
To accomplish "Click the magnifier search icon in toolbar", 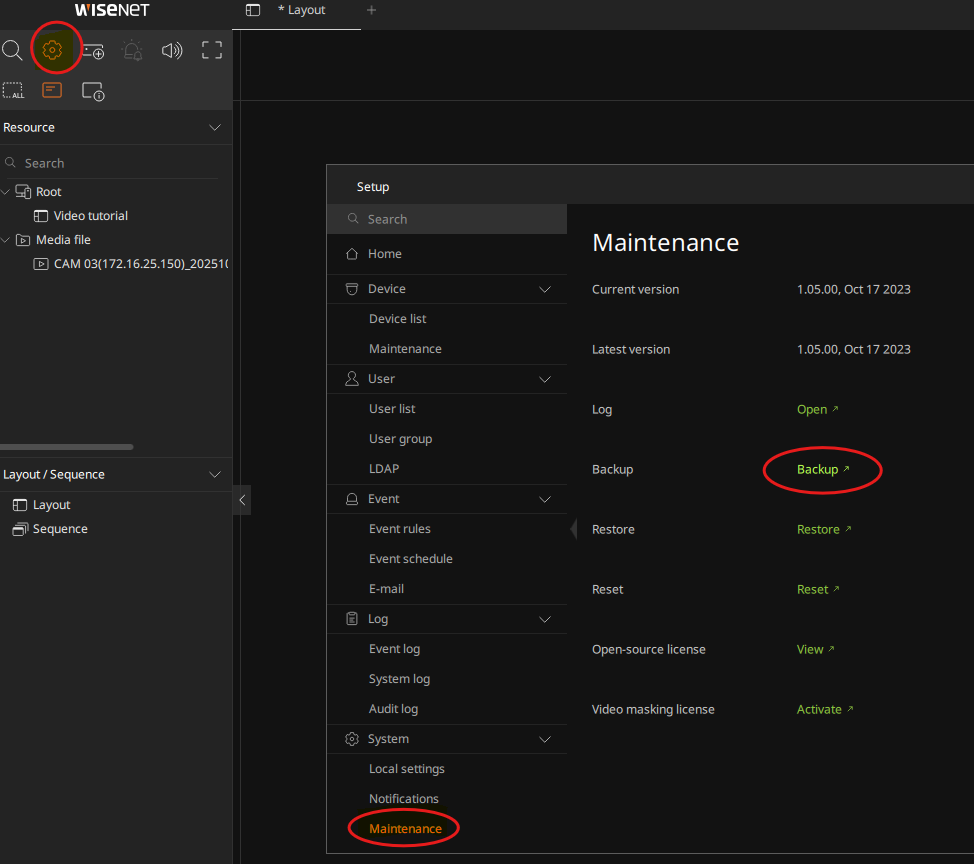I will pyautogui.click(x=12, y=50).
